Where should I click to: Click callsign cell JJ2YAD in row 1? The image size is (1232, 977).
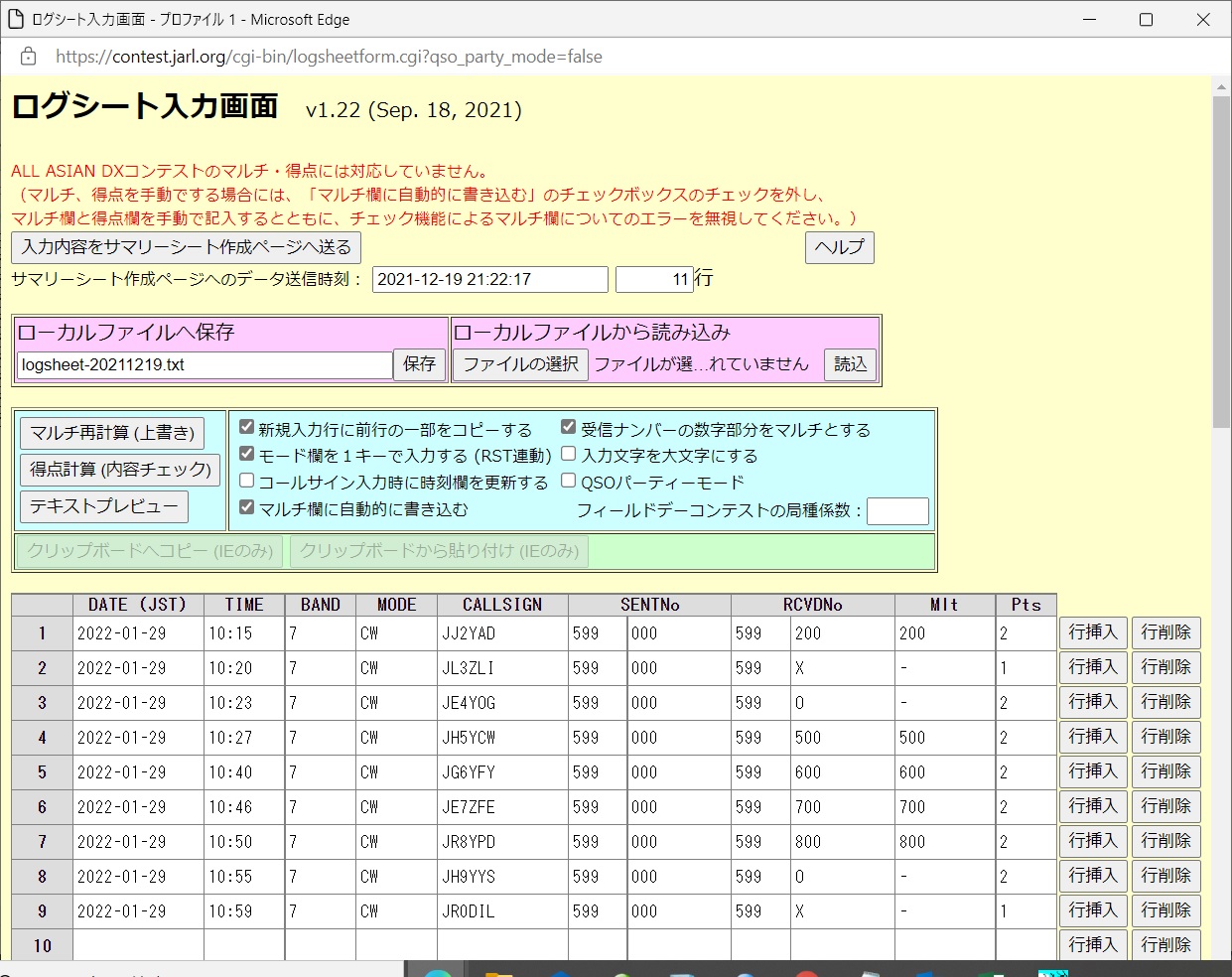point(502,633)
